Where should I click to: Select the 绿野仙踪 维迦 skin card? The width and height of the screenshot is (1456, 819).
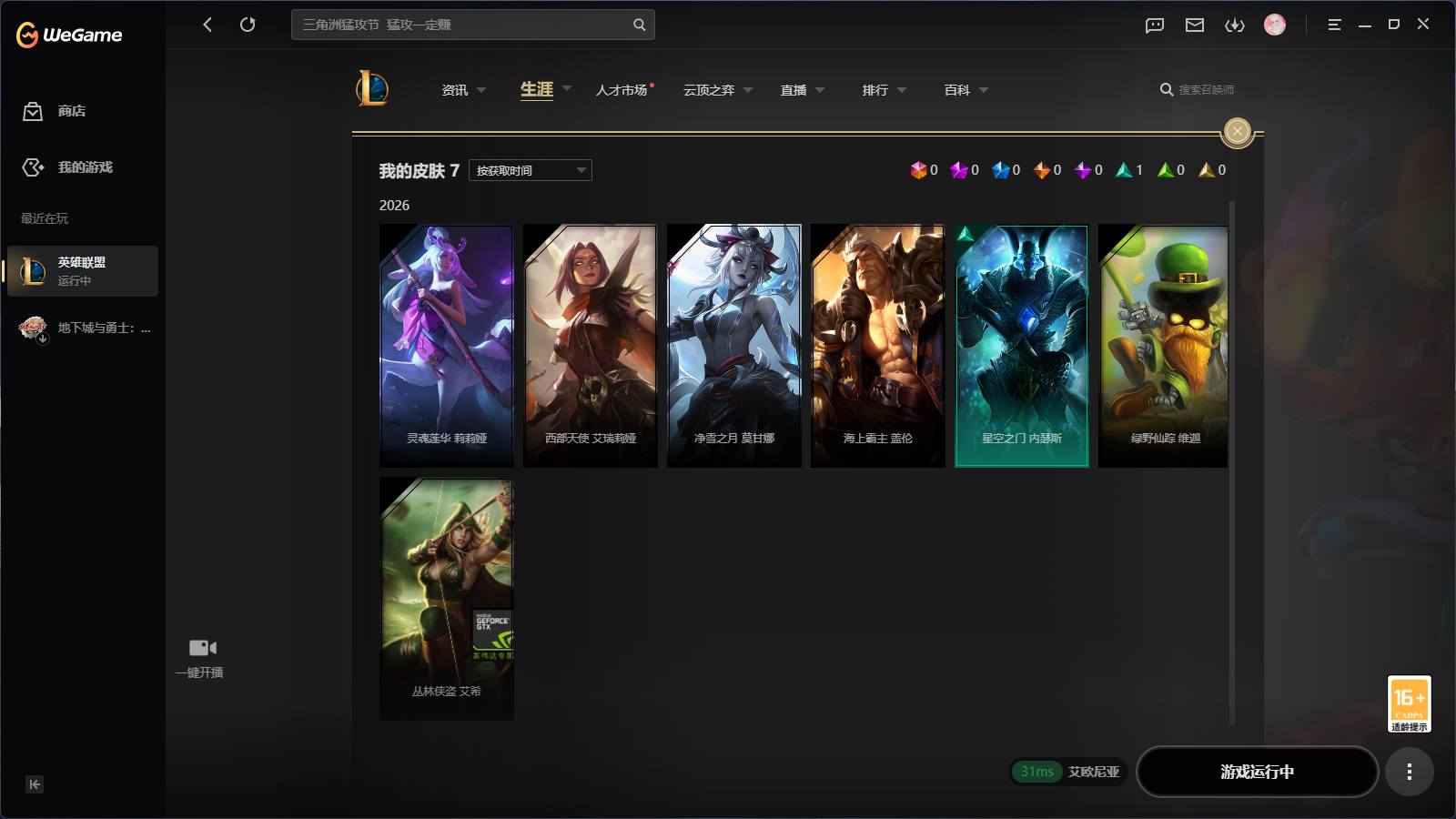click(1163, 346)
